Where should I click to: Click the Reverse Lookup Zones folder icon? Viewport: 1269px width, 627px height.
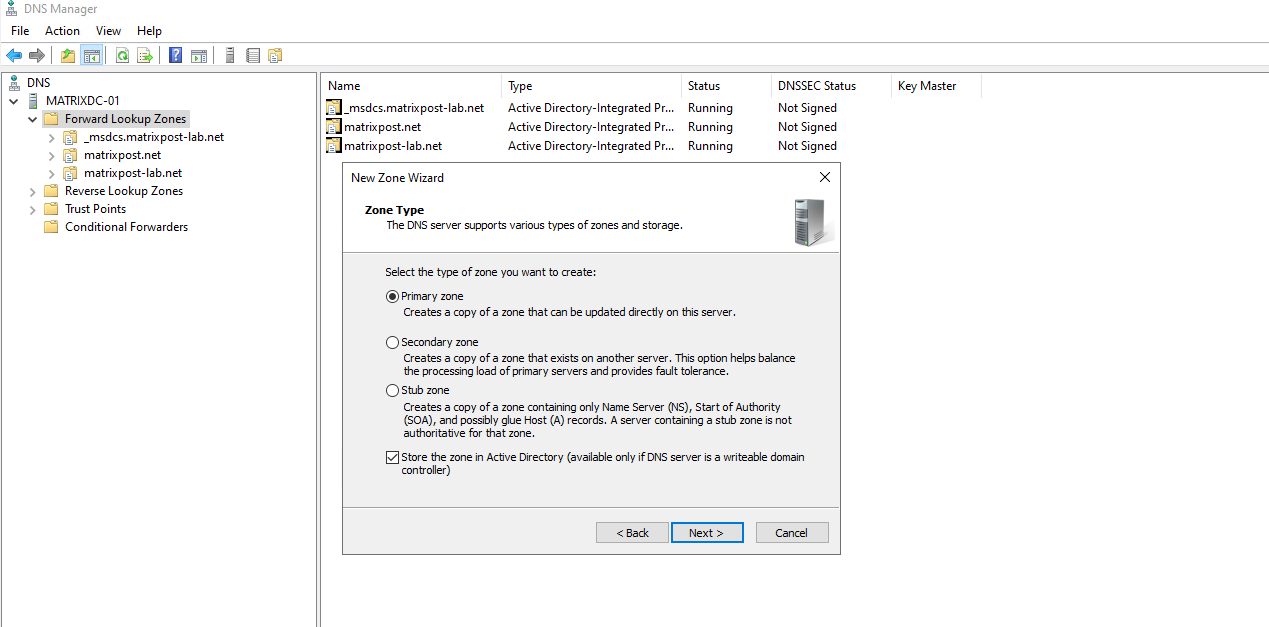(x=51, y=191)
